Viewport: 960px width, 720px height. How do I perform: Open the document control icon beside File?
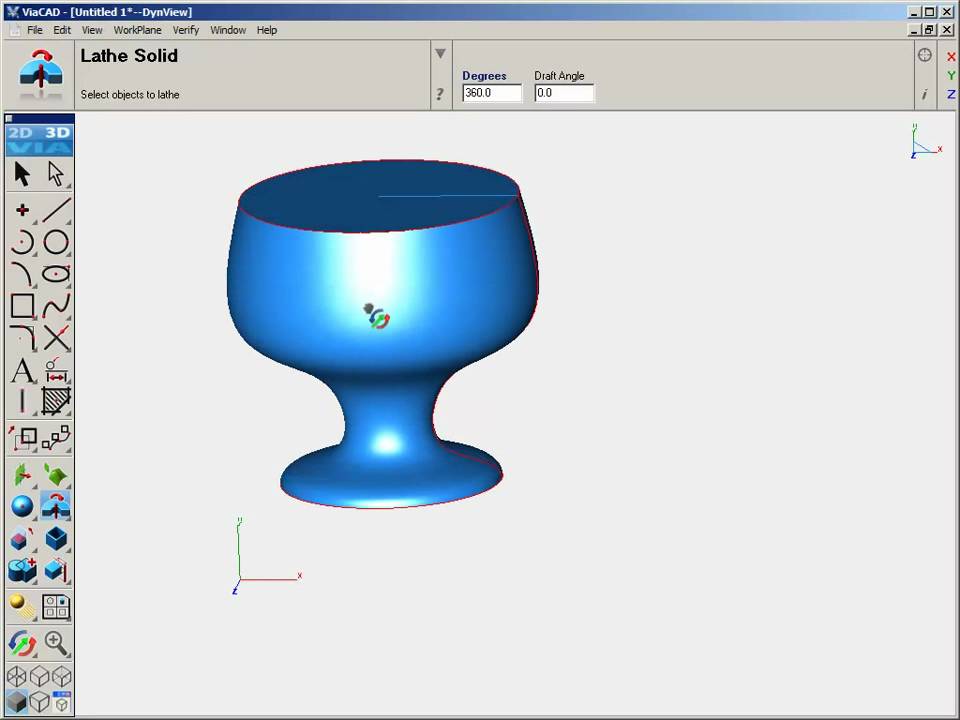[15, 31]
